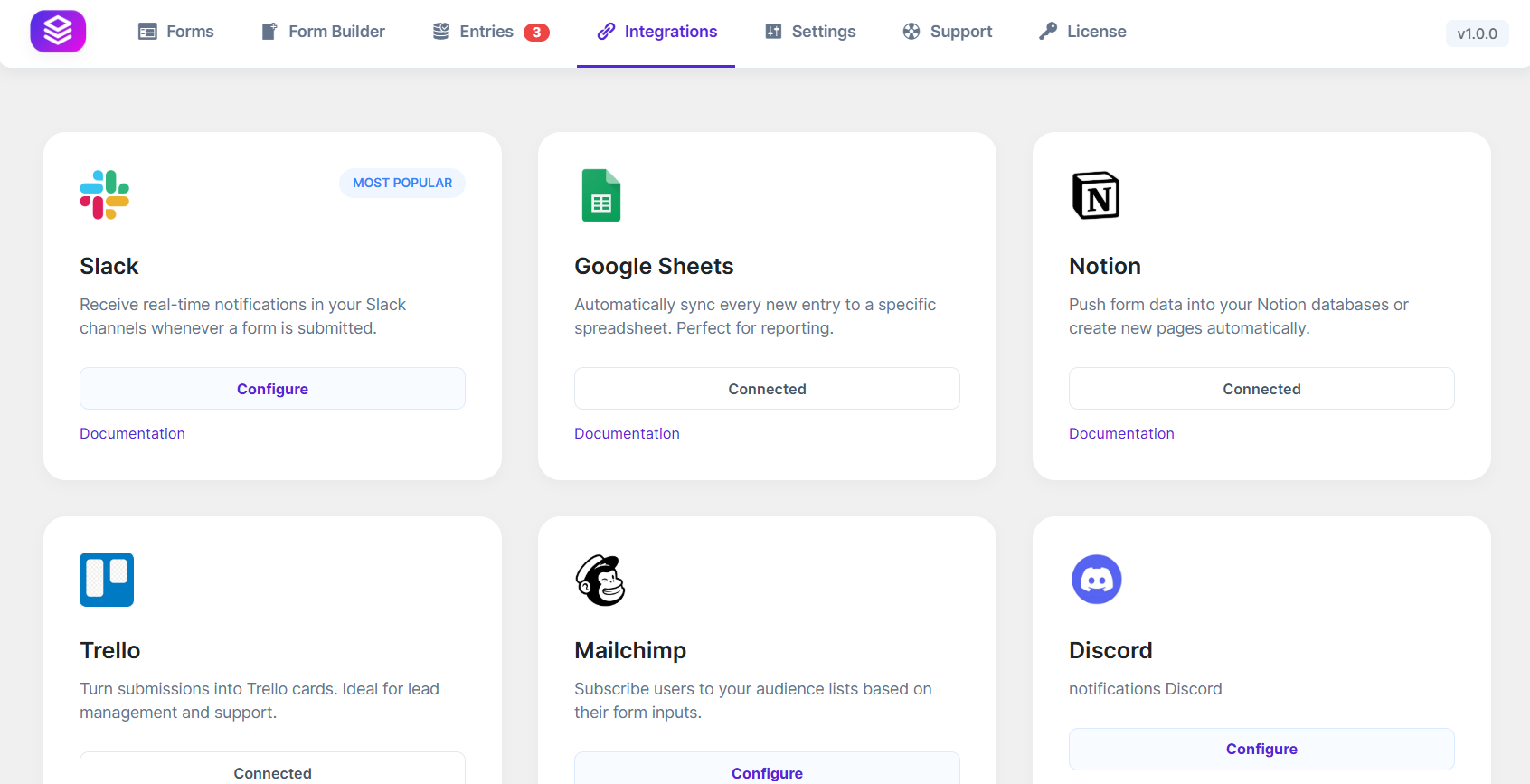This screenshot has width=1530, height=784.
Task: Click the MOST POPULAR badge on Slack
Action: (x=402, y=183)
